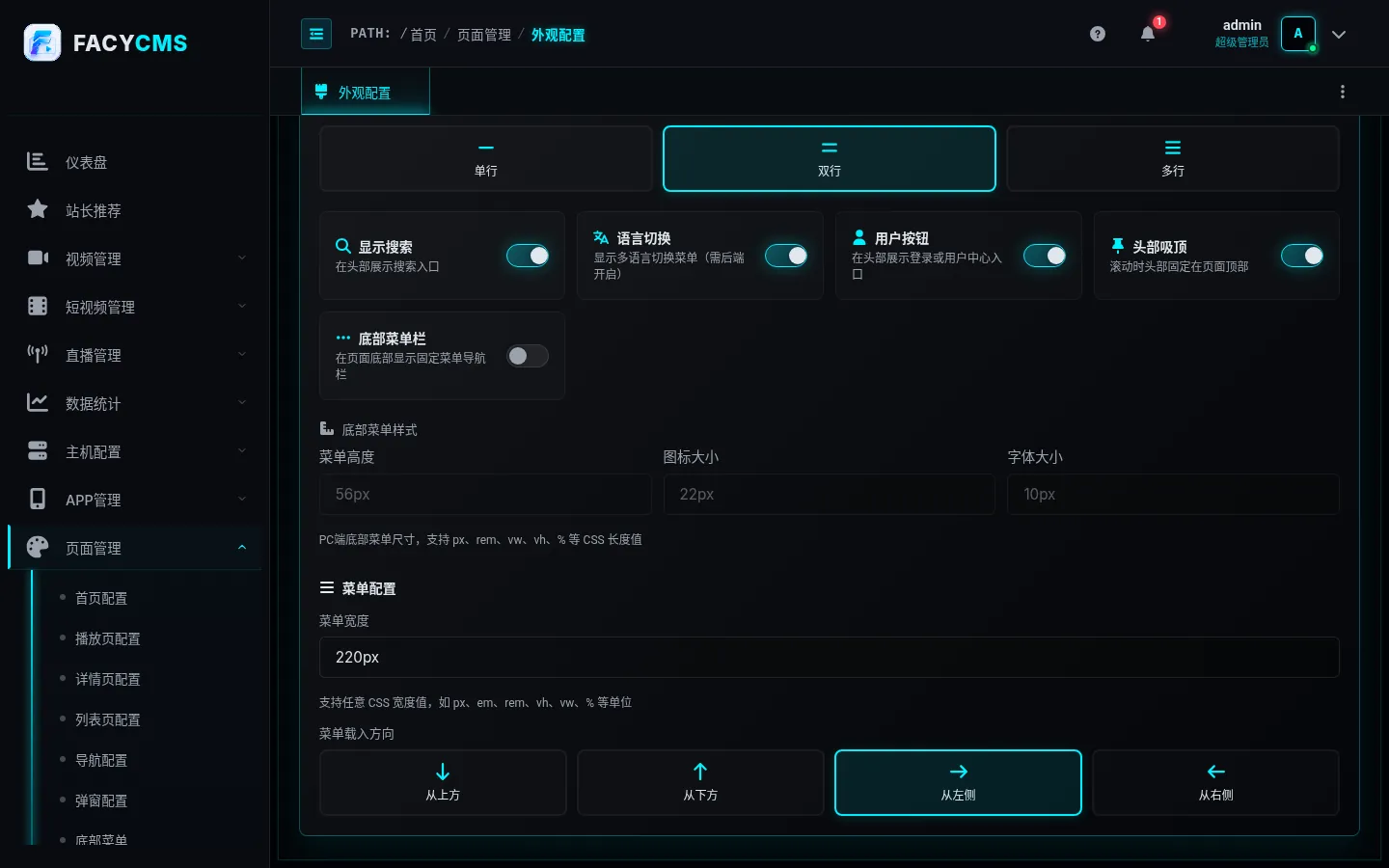
Task: Click the admin avatar icon
Action: (1298, 34)
